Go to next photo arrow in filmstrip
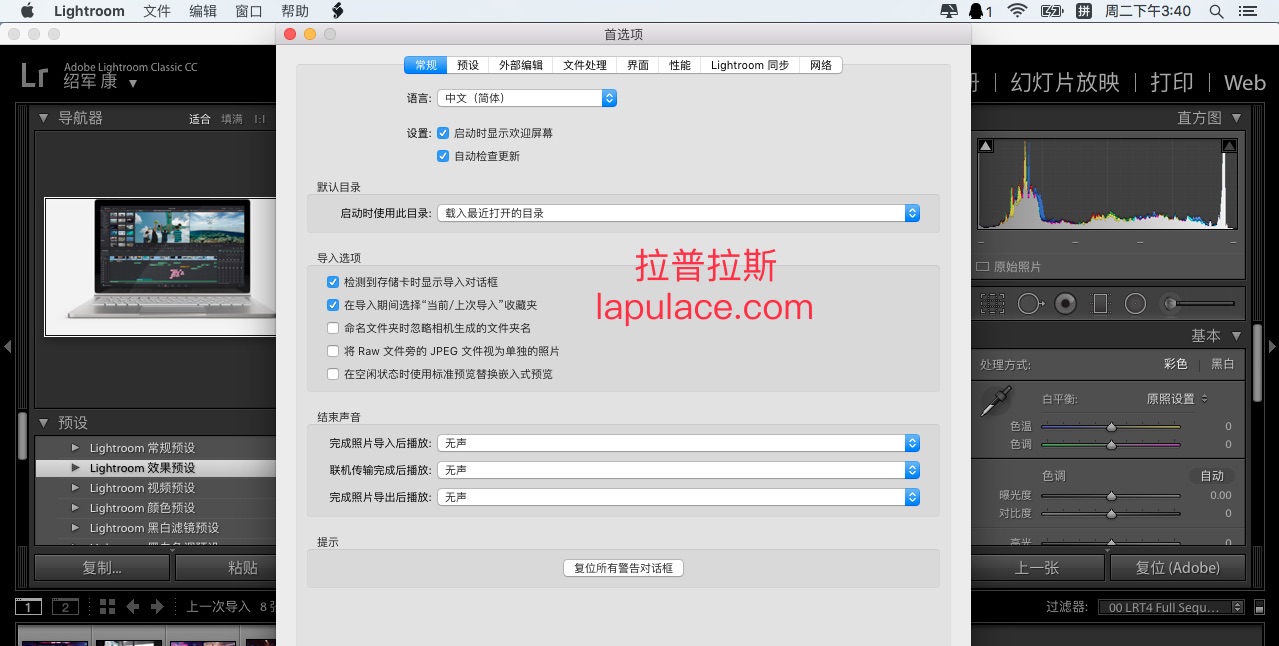The image size is (1279, 646). (x=157, y=606)
